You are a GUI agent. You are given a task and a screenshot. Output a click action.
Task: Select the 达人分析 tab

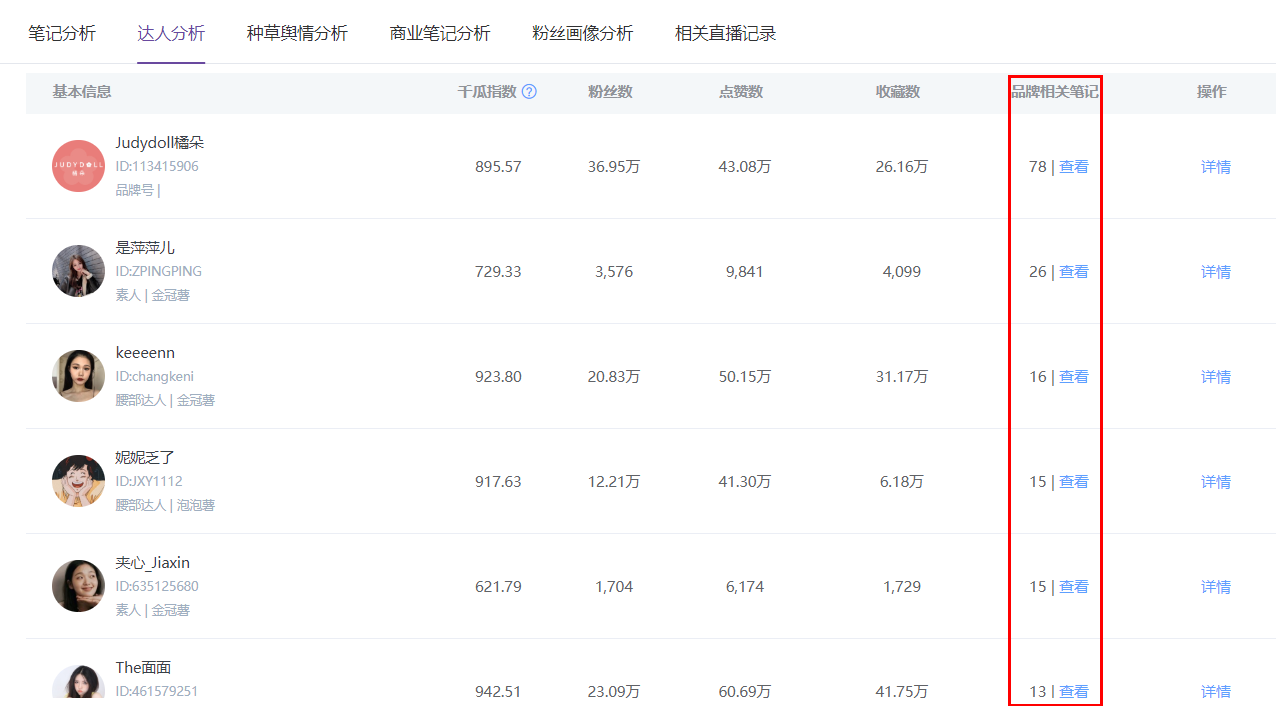(x=171, y=33)
